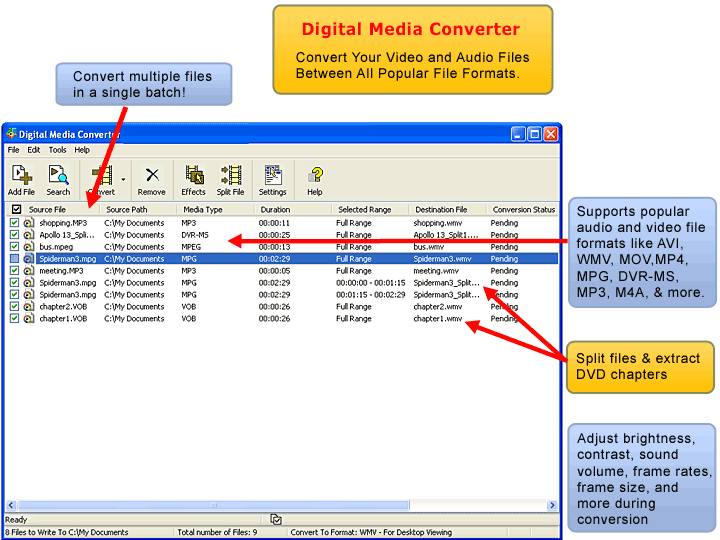Click the status bar checklist icon
The width and height of the screenshot is (720, 540).
coord(276,519)
